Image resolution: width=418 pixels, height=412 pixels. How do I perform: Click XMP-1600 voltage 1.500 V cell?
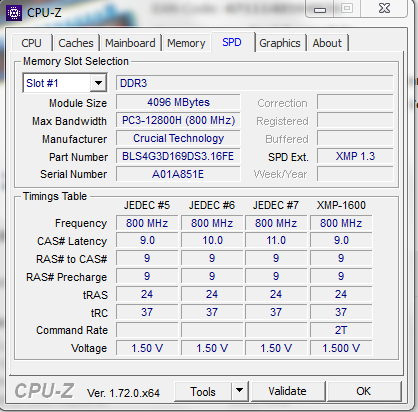tap(341, 348)
